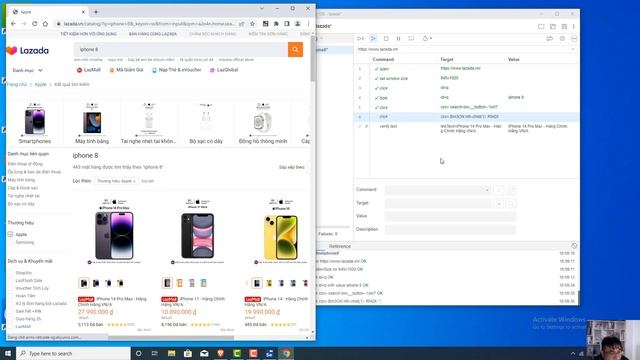The image size is (640, 360).
Task: Select set window size command row
Action: pyautogui.click(x=466, y=78)
